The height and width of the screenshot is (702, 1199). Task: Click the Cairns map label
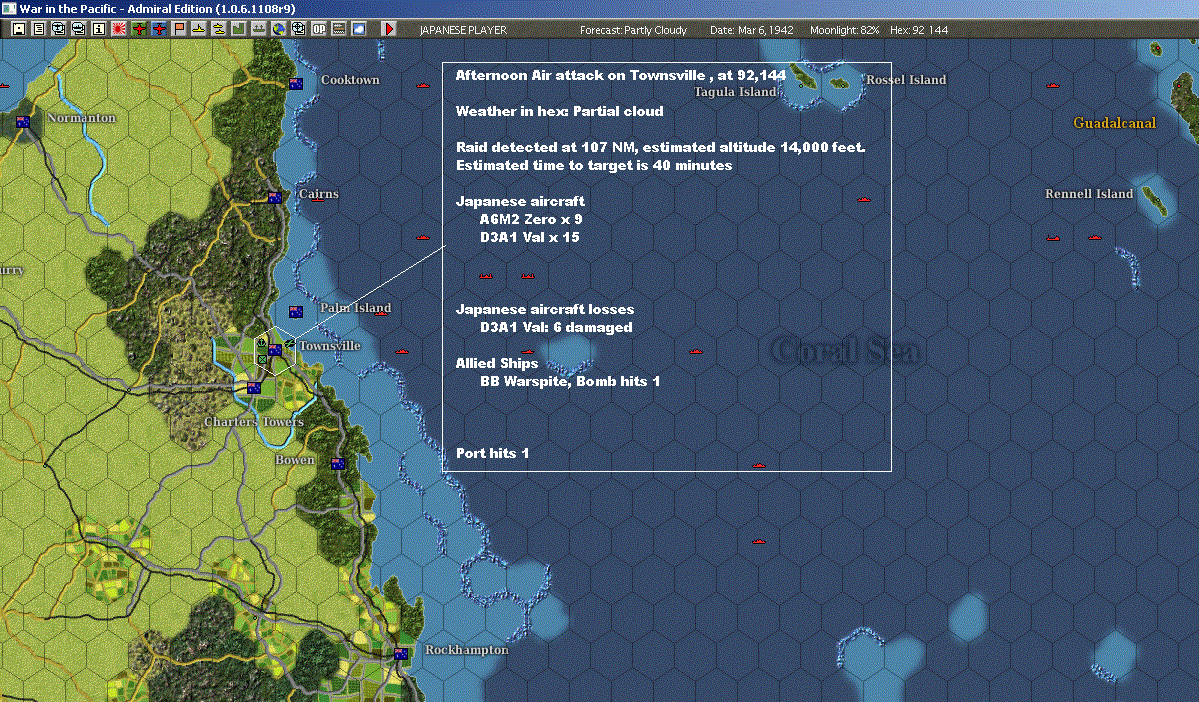click(319, 193)
